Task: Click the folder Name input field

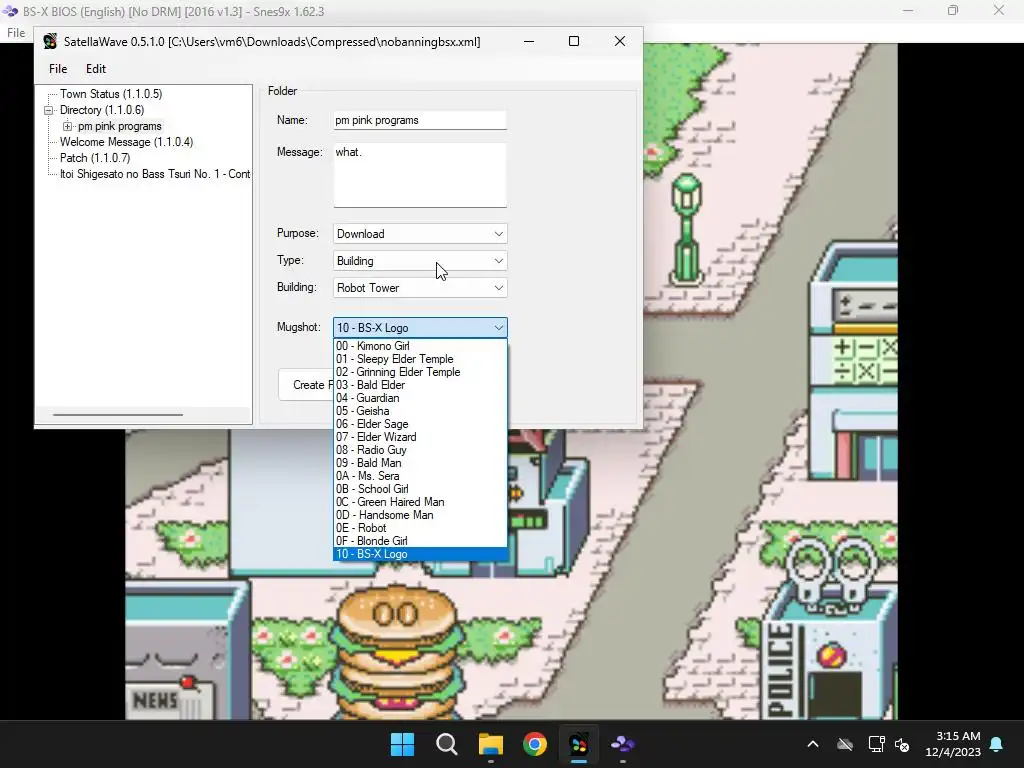Action: click(420, 120)
